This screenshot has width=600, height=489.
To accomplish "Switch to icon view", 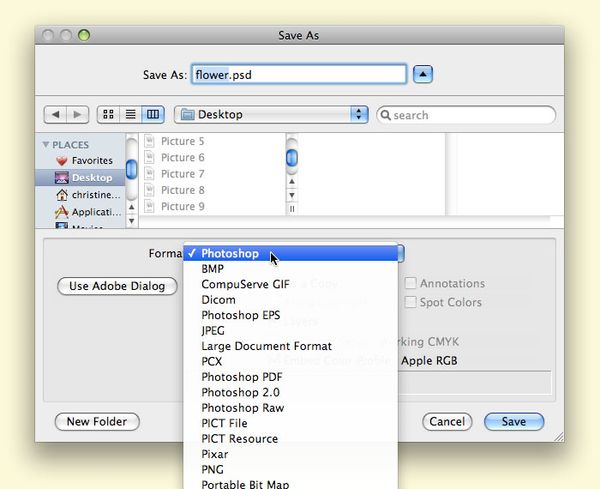I will (x=109, y=115).
